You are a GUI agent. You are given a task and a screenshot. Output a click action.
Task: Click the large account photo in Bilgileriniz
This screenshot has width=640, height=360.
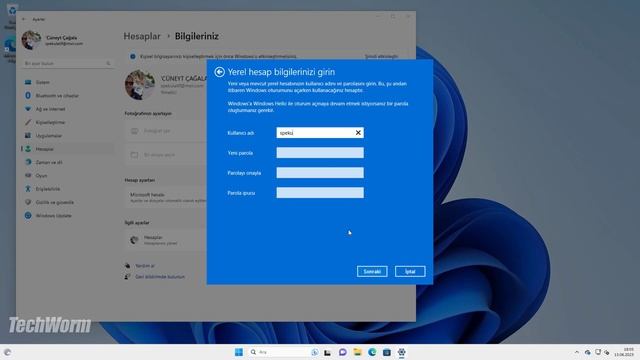(140, 85)
